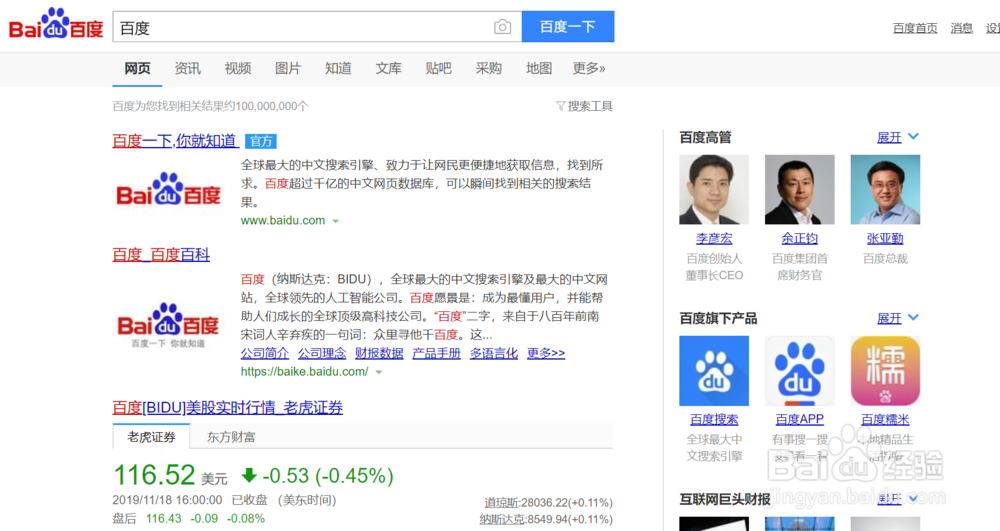Viewport: 1000px width, 531px height.
Task: Open 余正钧 name link
Action: 800,238
